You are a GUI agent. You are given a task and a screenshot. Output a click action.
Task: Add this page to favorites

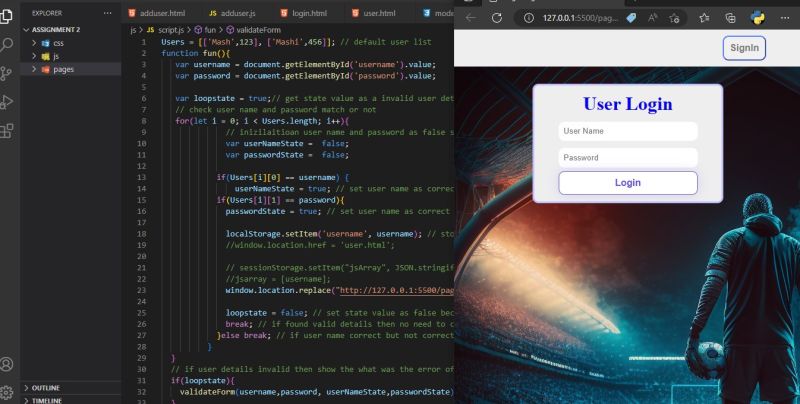[674, 18]
